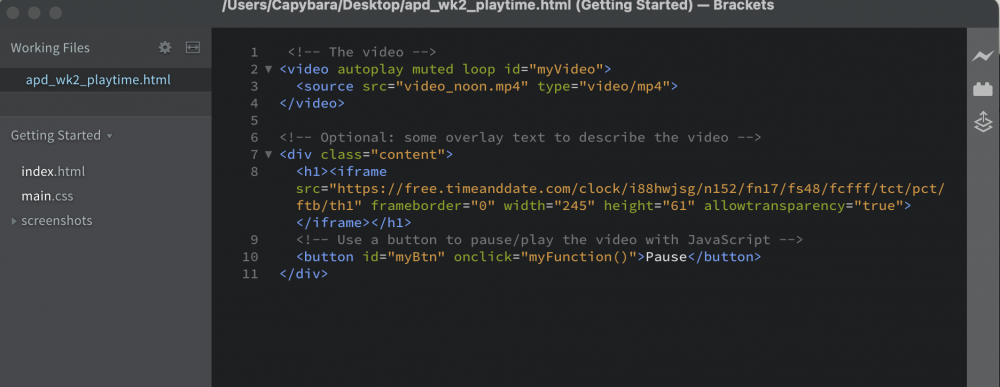Click the Working Files heading

(50, 48)
